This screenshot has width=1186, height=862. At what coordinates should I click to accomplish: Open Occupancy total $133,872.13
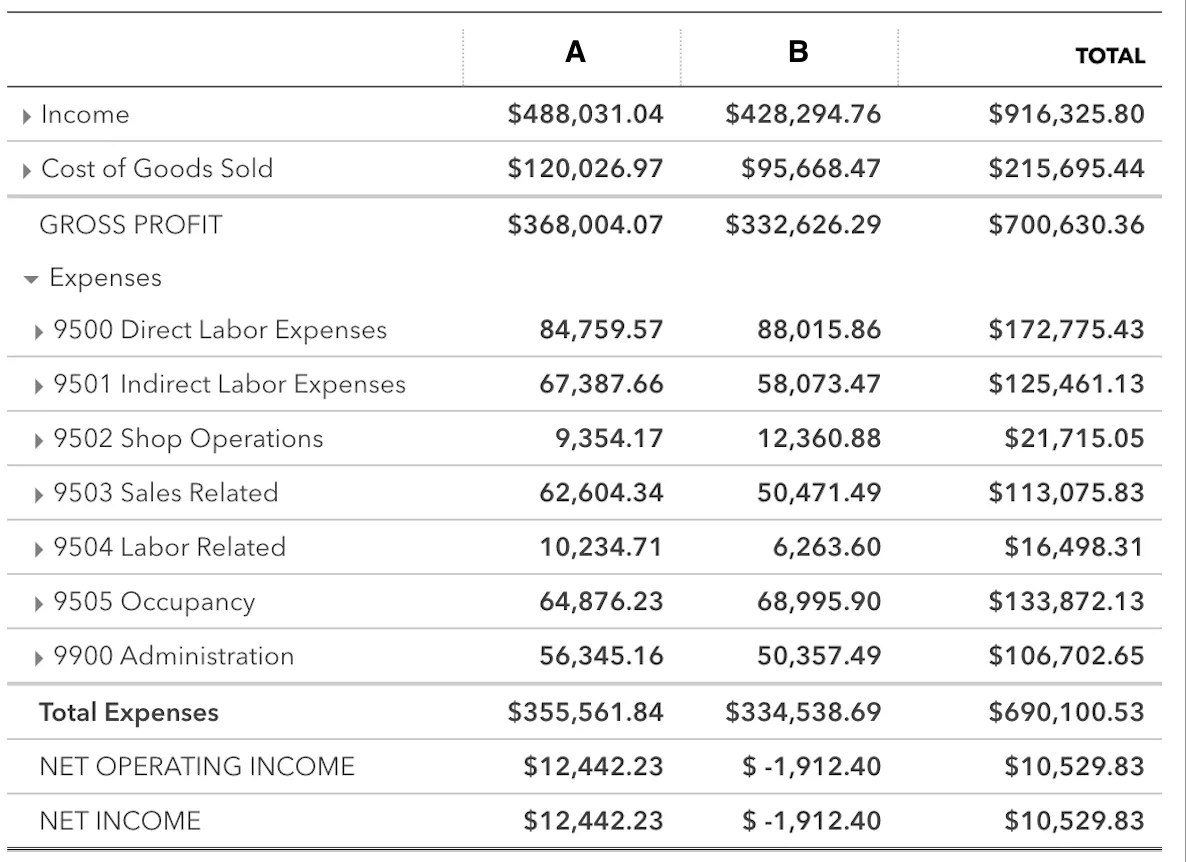[x=1066, y=602]
